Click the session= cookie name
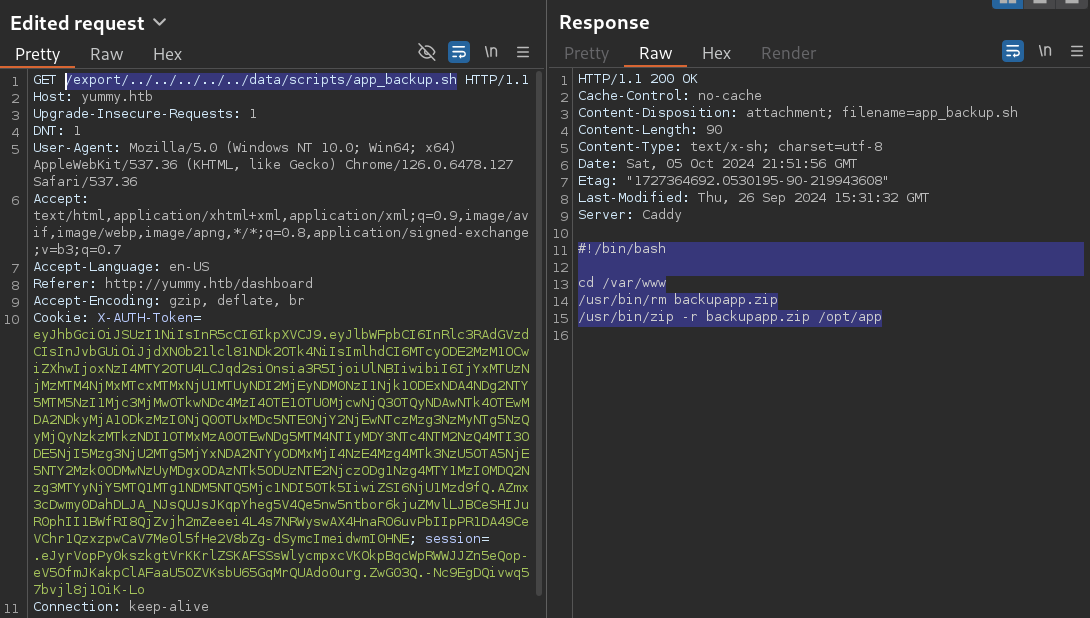This screenshot has height=618, width=1090. pyautogui.click(x=457, y=539)
